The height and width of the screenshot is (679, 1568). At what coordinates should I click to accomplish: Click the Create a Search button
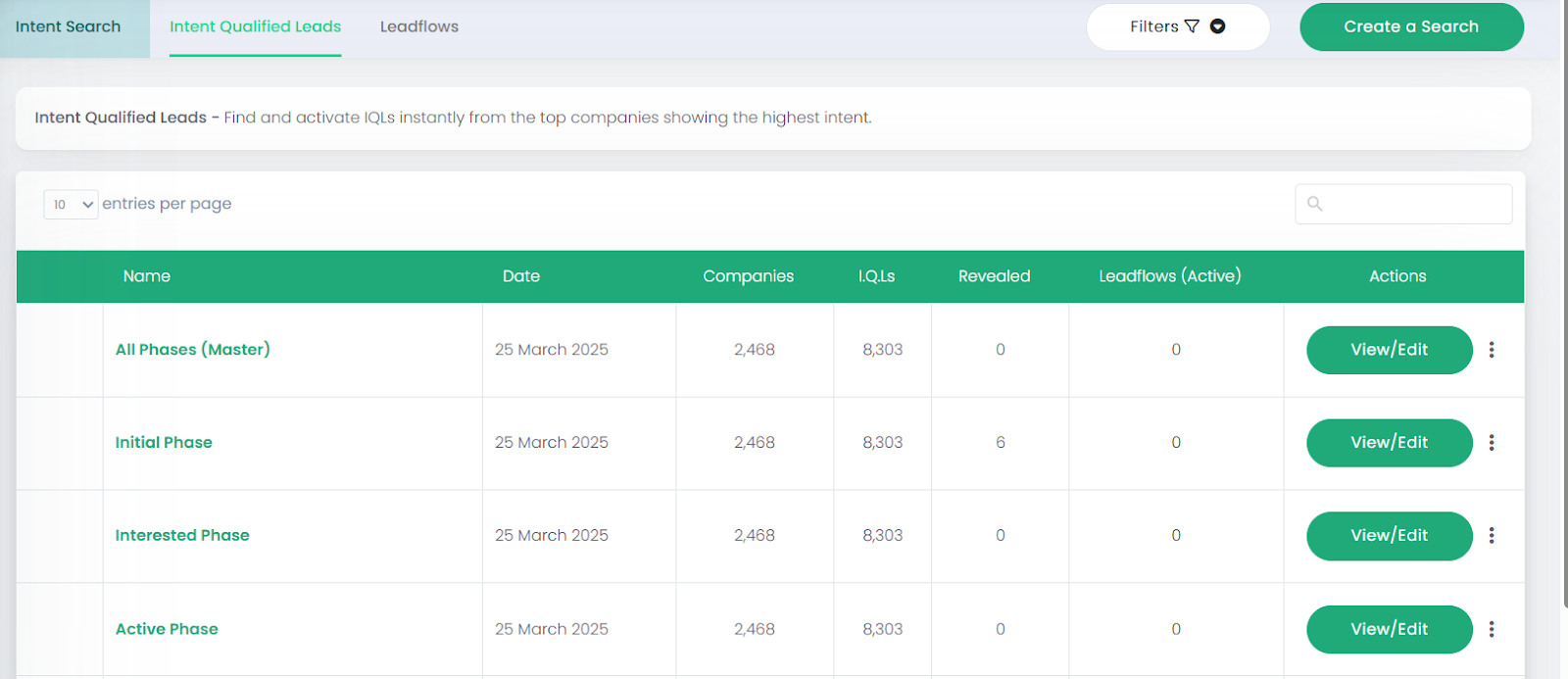click(x=1411, y=26)
